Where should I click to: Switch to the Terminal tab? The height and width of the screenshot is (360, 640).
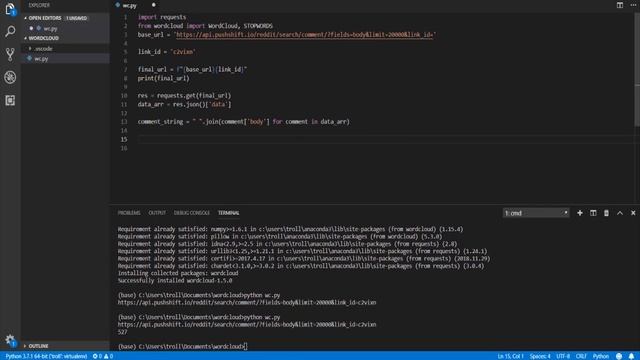pos(229,213)
